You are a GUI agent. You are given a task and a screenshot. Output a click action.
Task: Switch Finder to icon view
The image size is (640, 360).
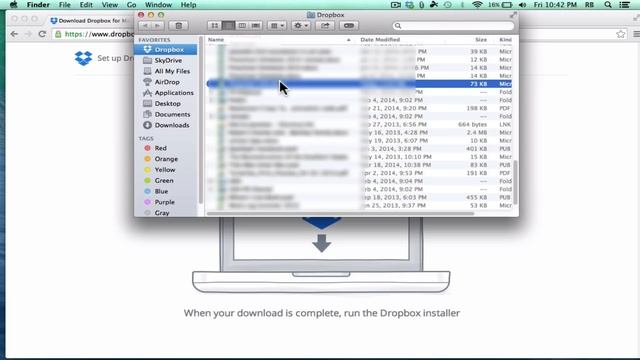[214, 26]
